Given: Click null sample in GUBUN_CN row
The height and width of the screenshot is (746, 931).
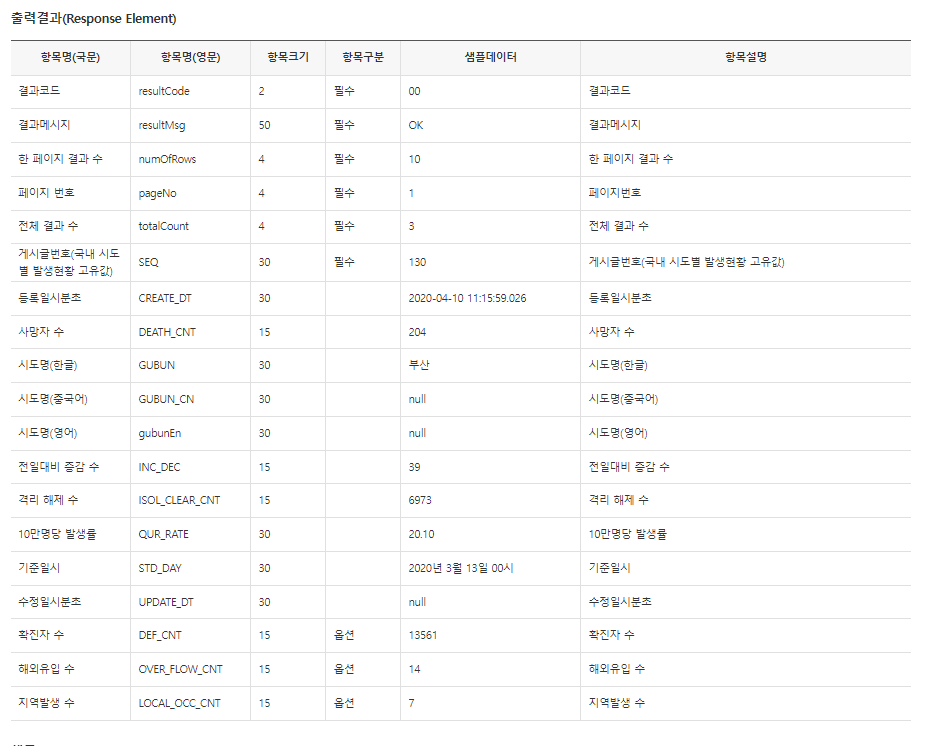Looking at the screenshot, I should click(x=417, y=399).
